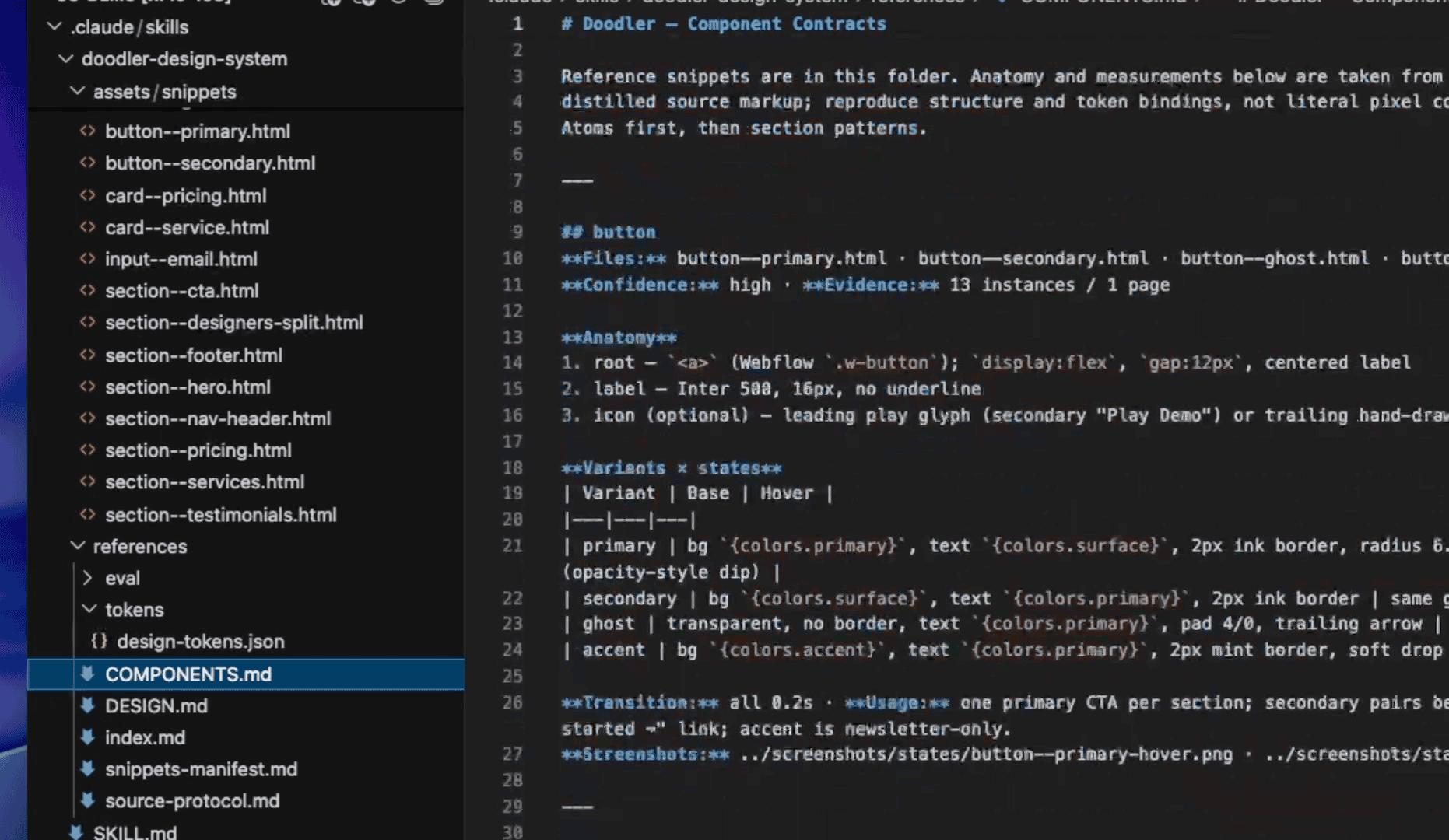Click the markdown icon of DESIGN.md
This screenshot has height=840, width=1449.
pyautogui.click(x=88, y=705)
